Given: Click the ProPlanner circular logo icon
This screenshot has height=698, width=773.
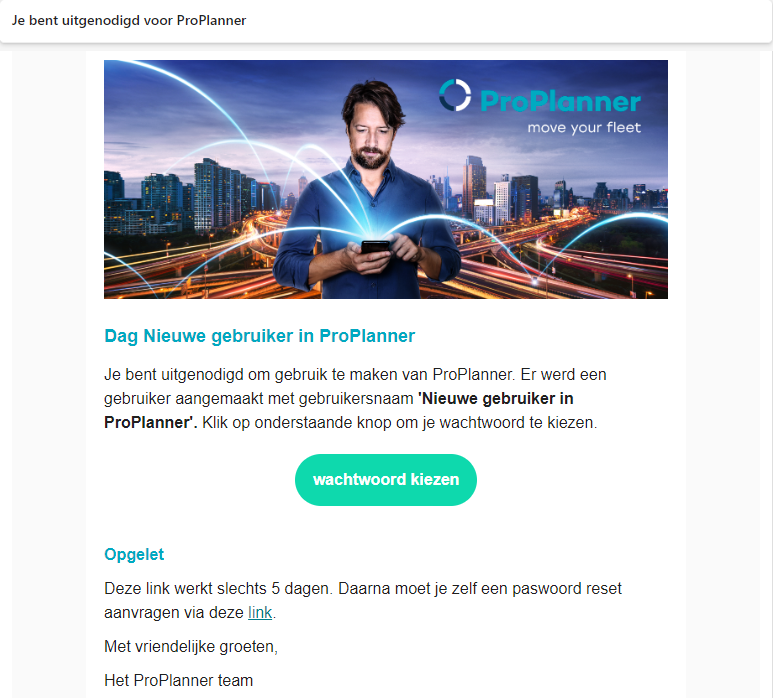Looking at the screenshot, I should pyautogui.click(x=455, y=95).
